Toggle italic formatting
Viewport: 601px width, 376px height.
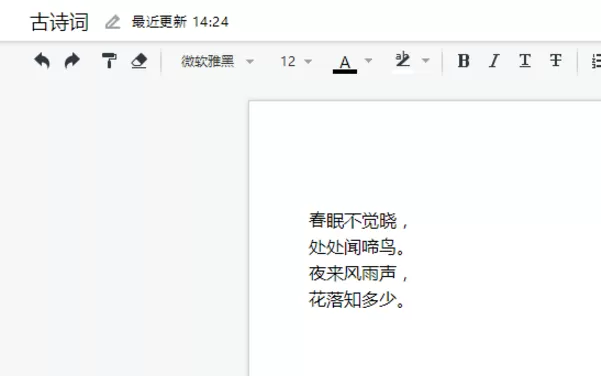494,61
